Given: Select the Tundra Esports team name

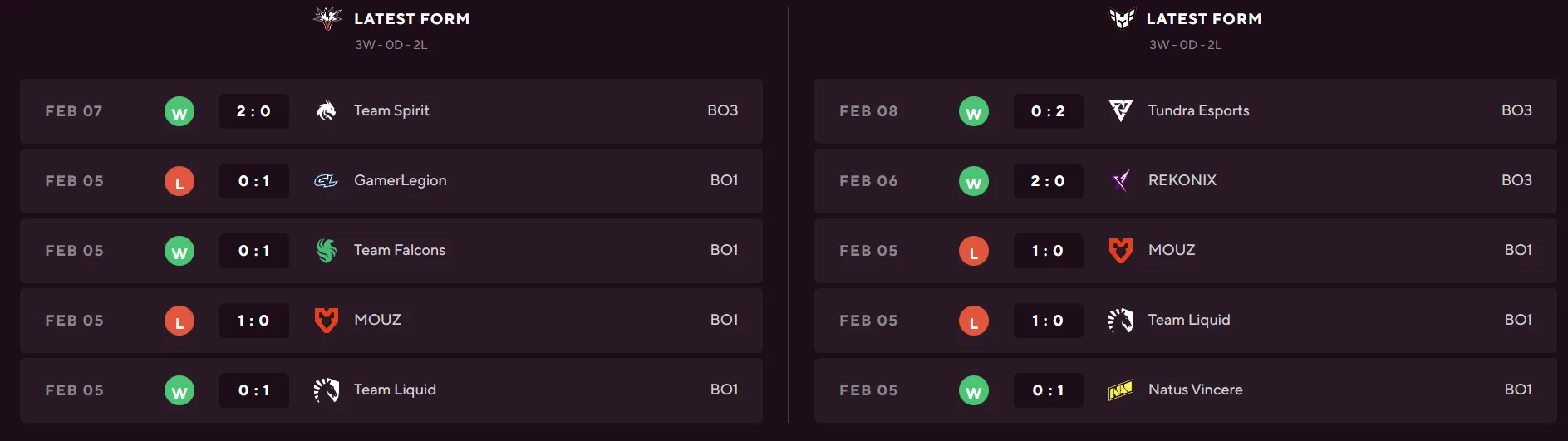Looking at the screenshot, I should point(1198,110).
